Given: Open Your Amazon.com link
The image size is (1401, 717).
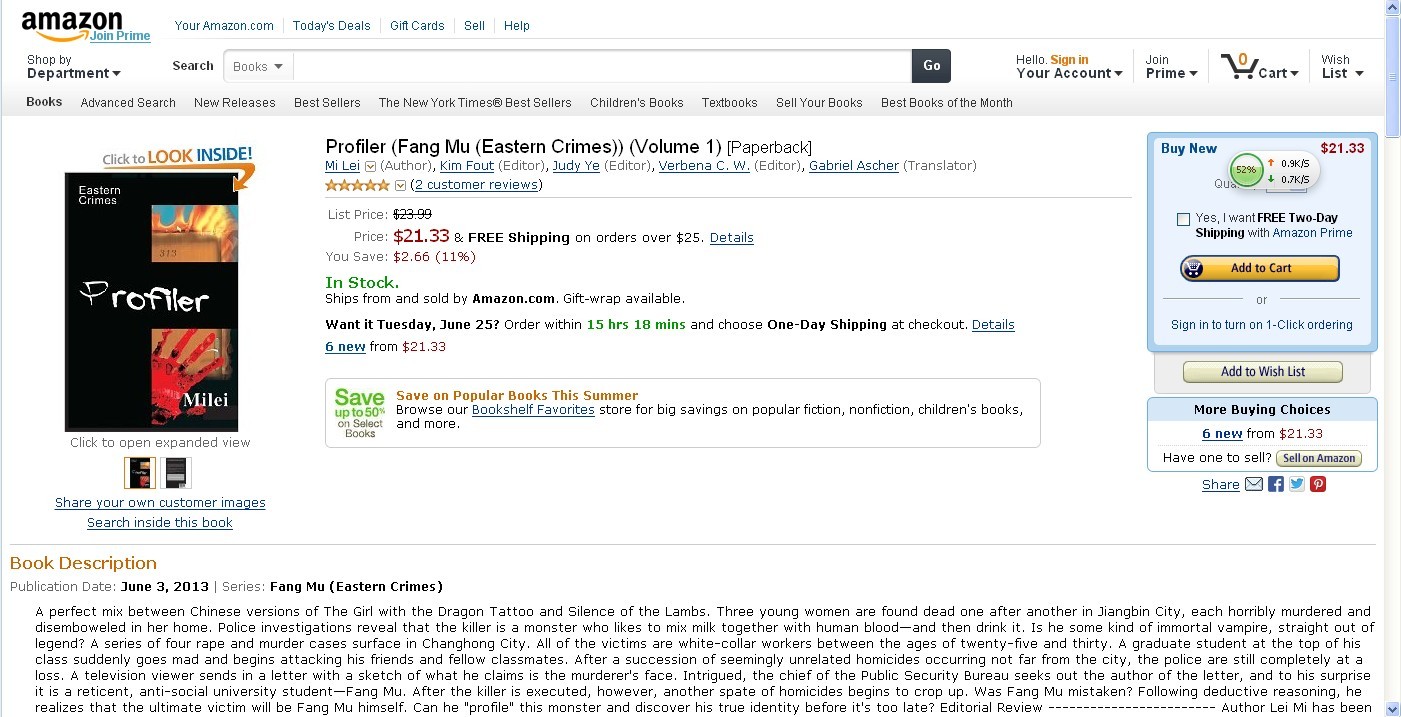Looking at the screenshot, I should tap(224, 26).
